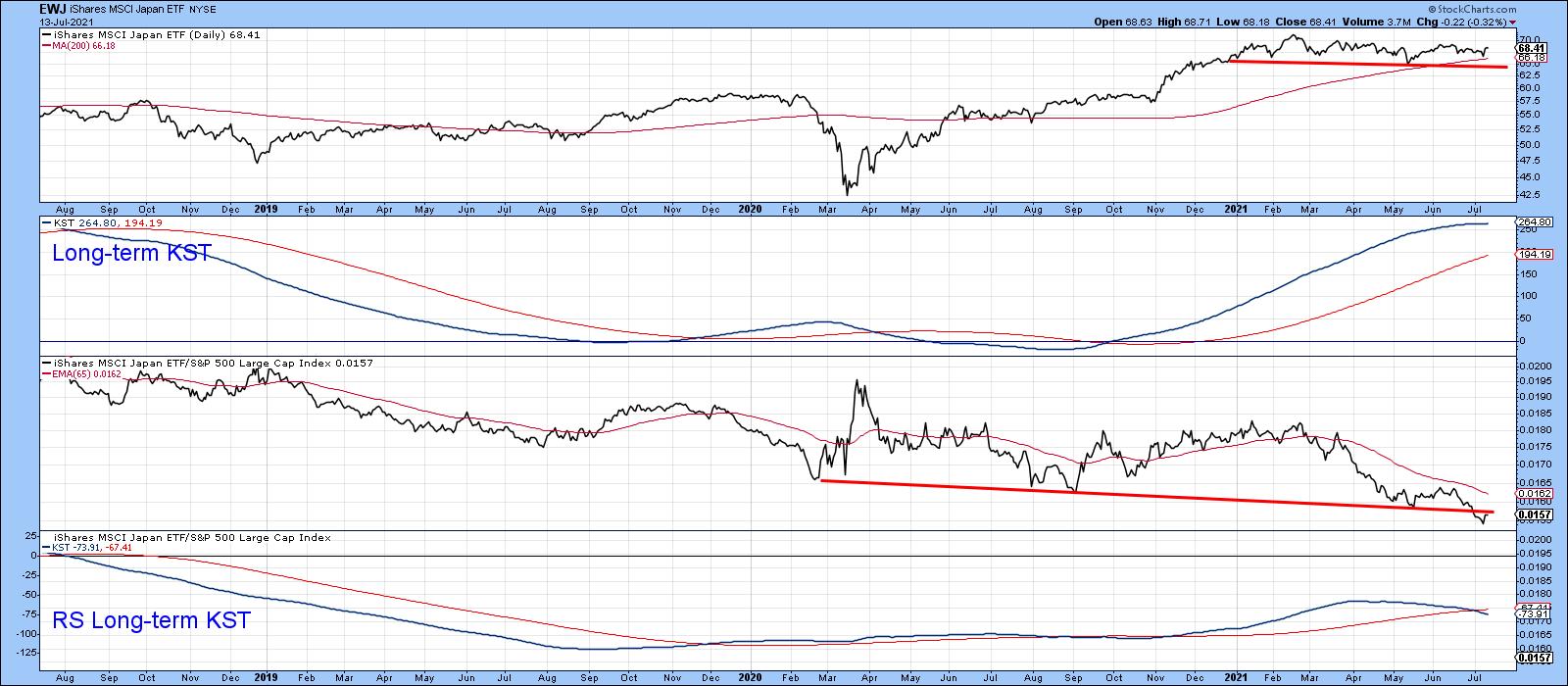Screen dimensions: 1568x686
Task: Click the 68.41 price tag on right axis
Action: [1532, 48]
